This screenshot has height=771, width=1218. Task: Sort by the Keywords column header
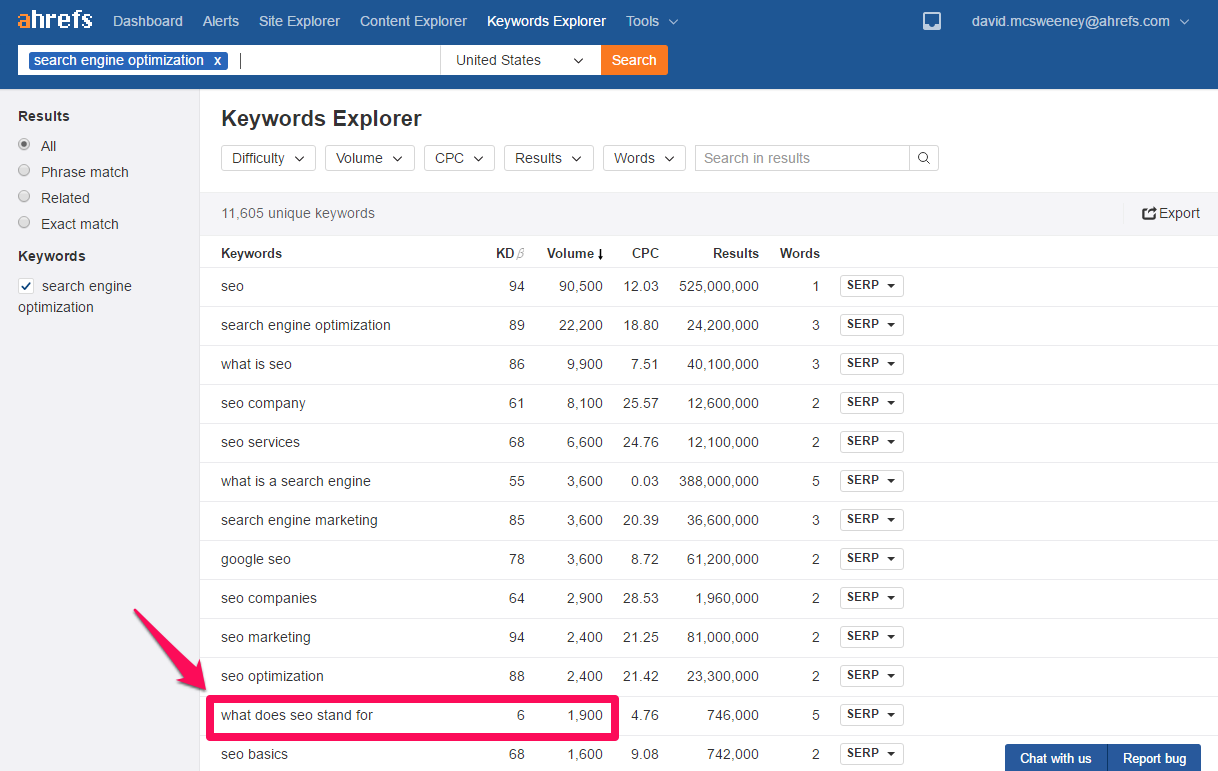(x=251, y=254)
